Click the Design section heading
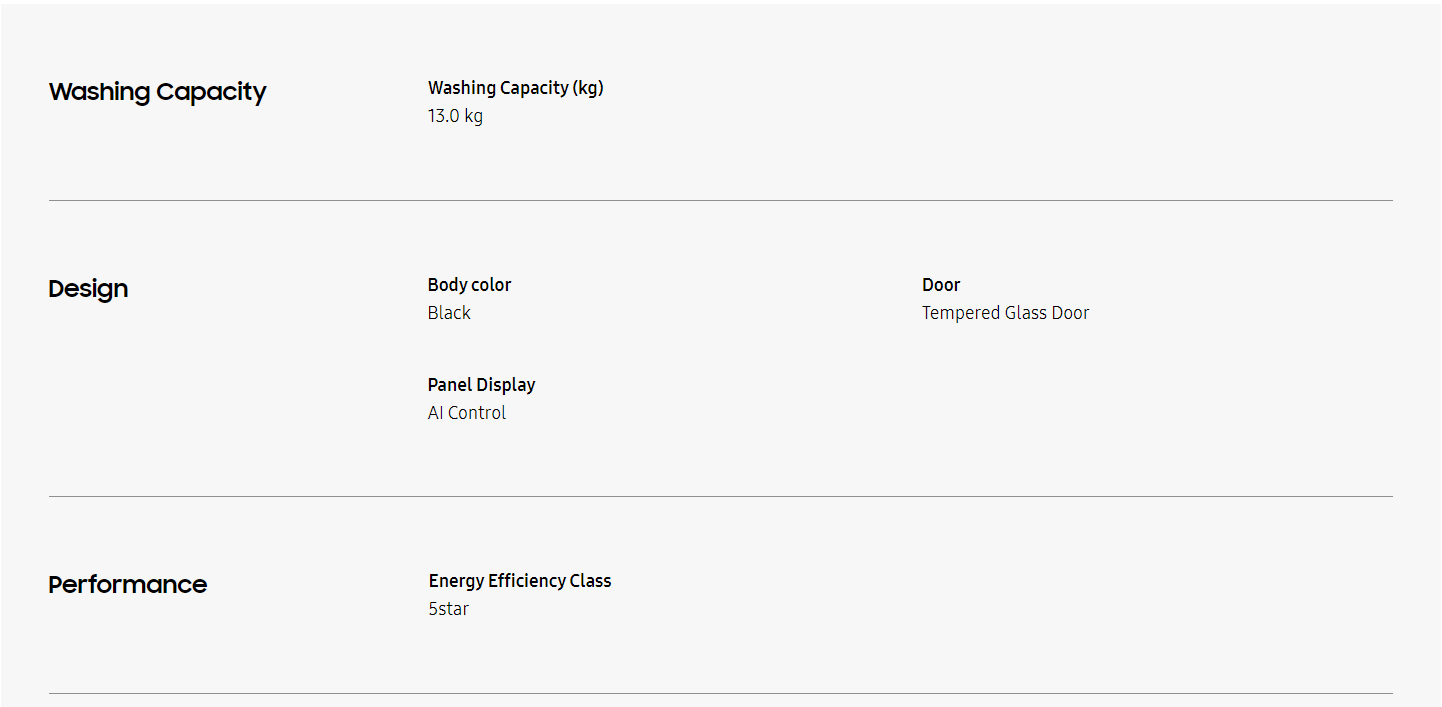This screenshot has width=1442, height=707. tap(88, 289)
